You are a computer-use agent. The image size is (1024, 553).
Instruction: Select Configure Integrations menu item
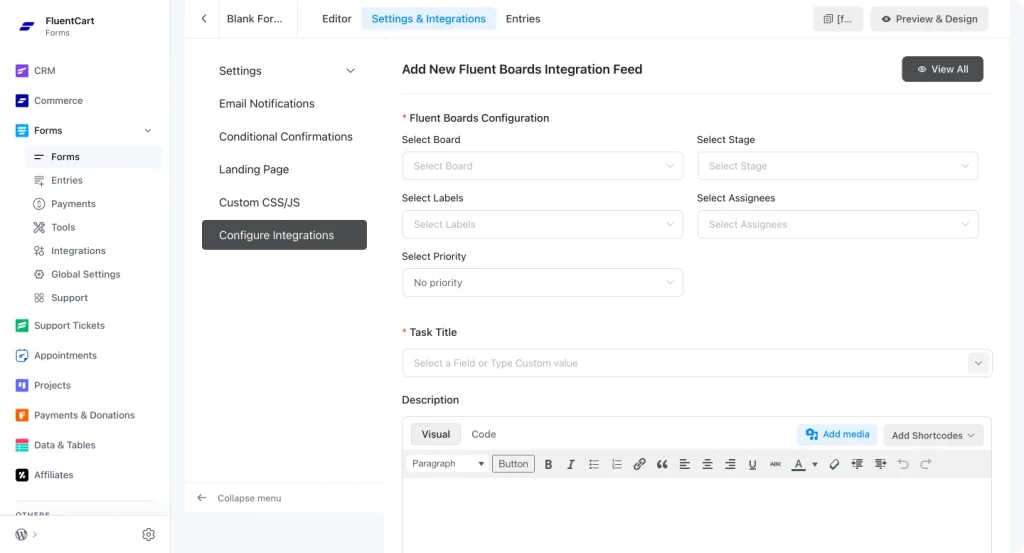[284, 235]
